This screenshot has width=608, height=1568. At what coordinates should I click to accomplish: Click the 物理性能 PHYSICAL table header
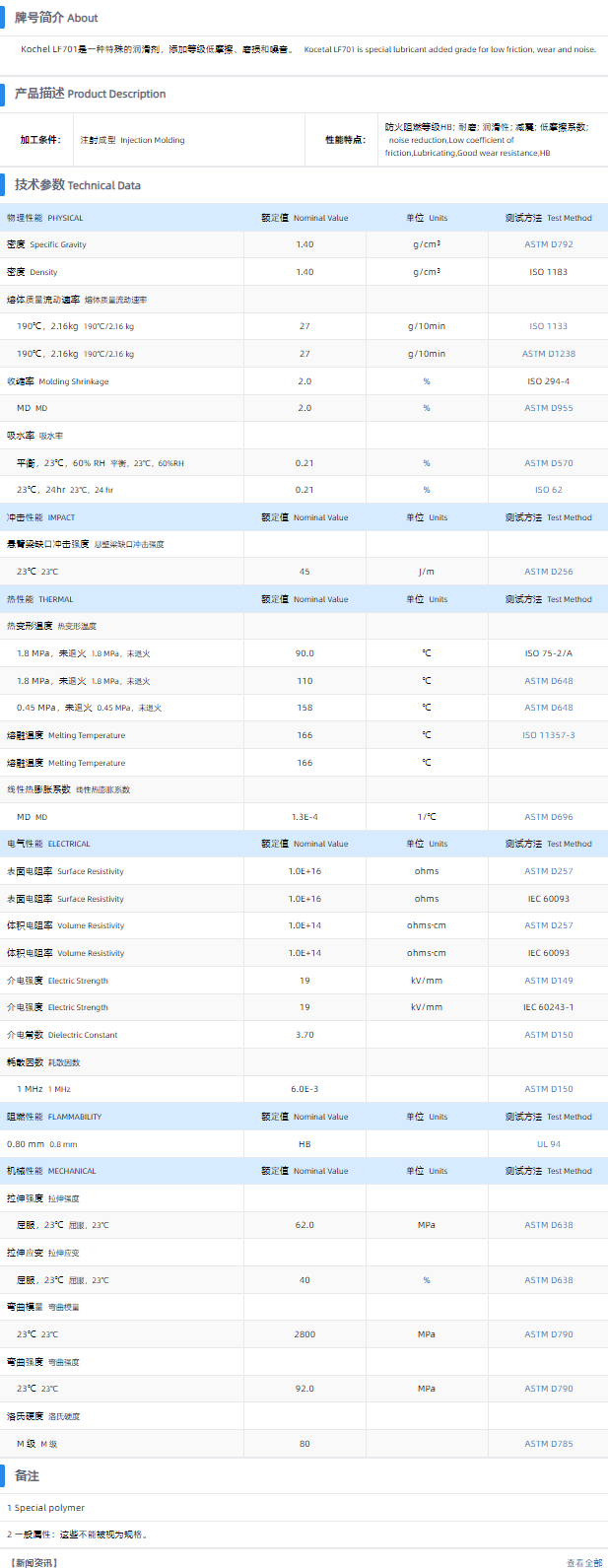pos(45,218)
